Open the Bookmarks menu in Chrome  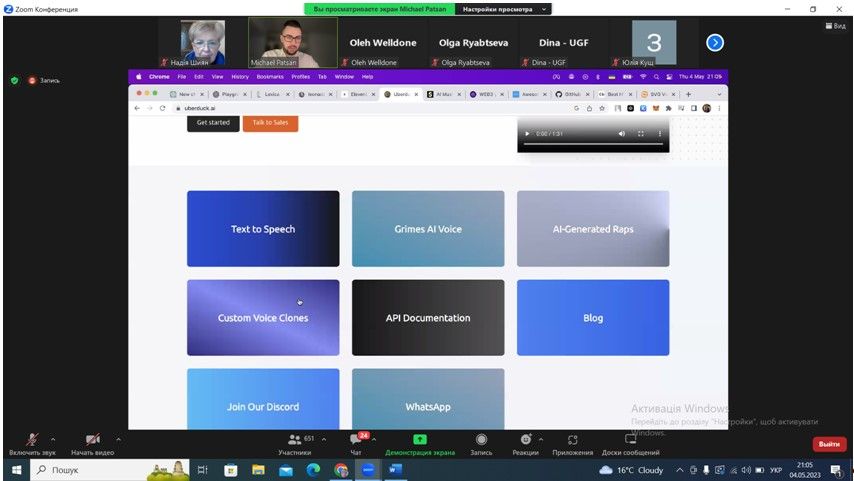pyautogui.click(x=270, y=76)
